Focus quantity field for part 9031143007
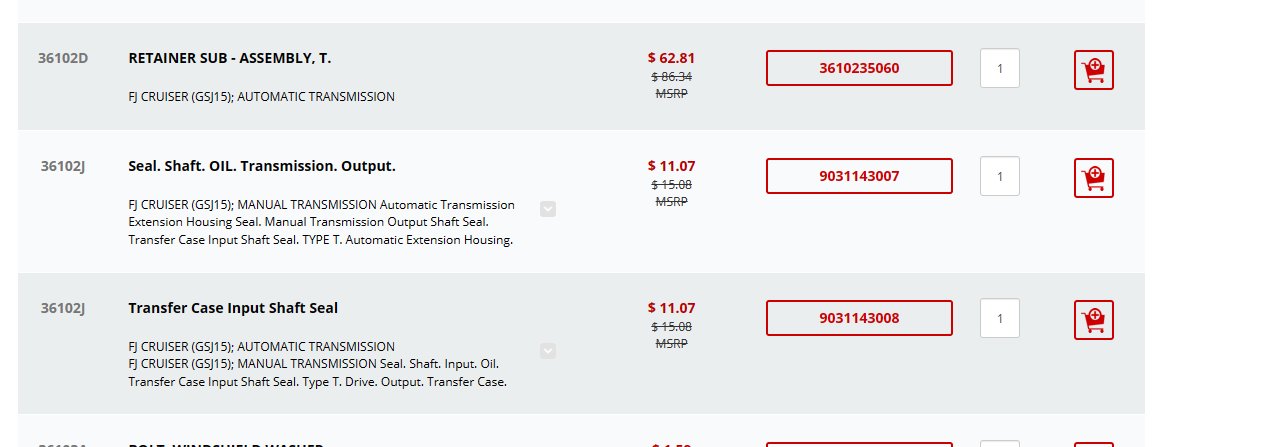Viewport: 1264px width, 447px height. coord(1000,176)
